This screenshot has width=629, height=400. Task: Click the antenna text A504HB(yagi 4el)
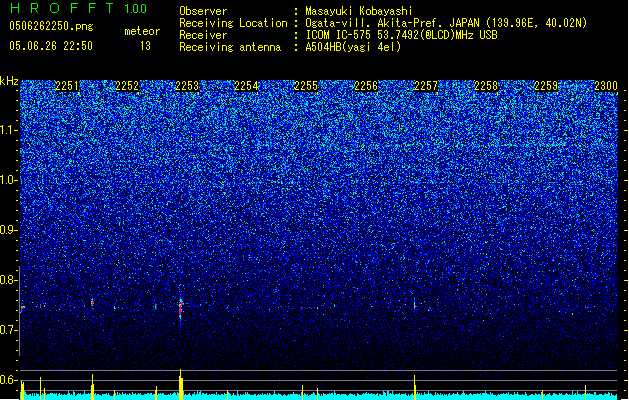pyautogui.click(x=353, y=47)
